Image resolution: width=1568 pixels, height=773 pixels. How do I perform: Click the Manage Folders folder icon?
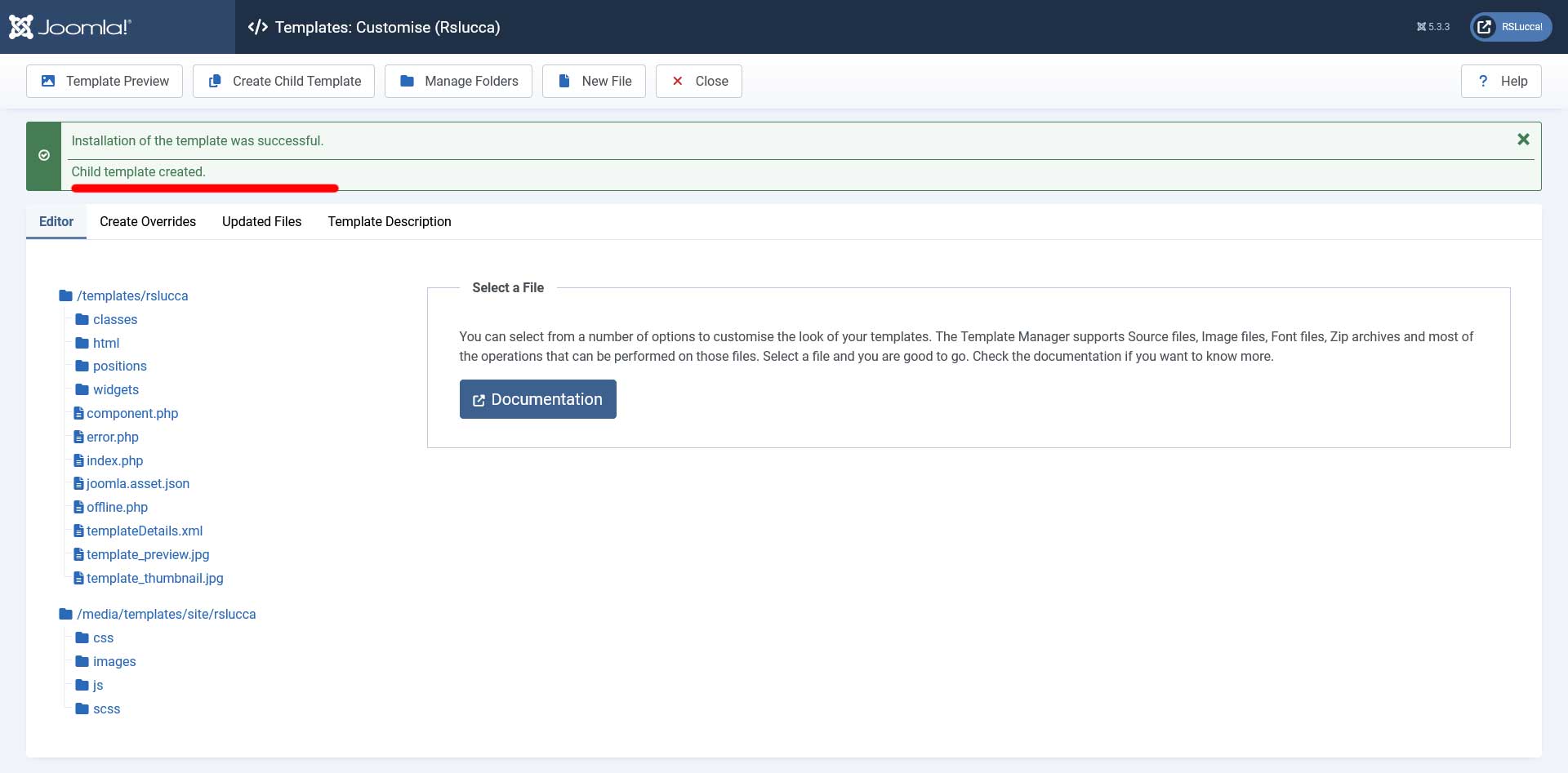[x=407, y=81]
